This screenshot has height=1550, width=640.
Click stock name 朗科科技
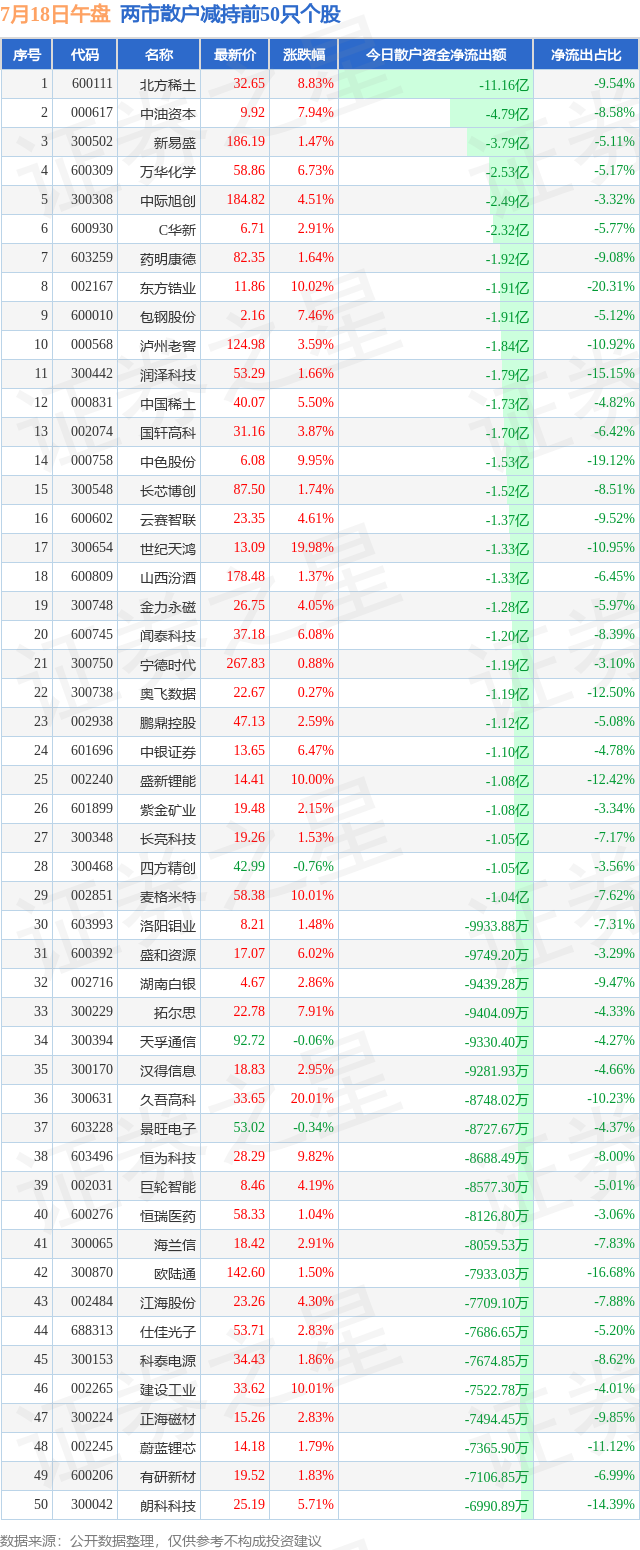[168, 1506]
